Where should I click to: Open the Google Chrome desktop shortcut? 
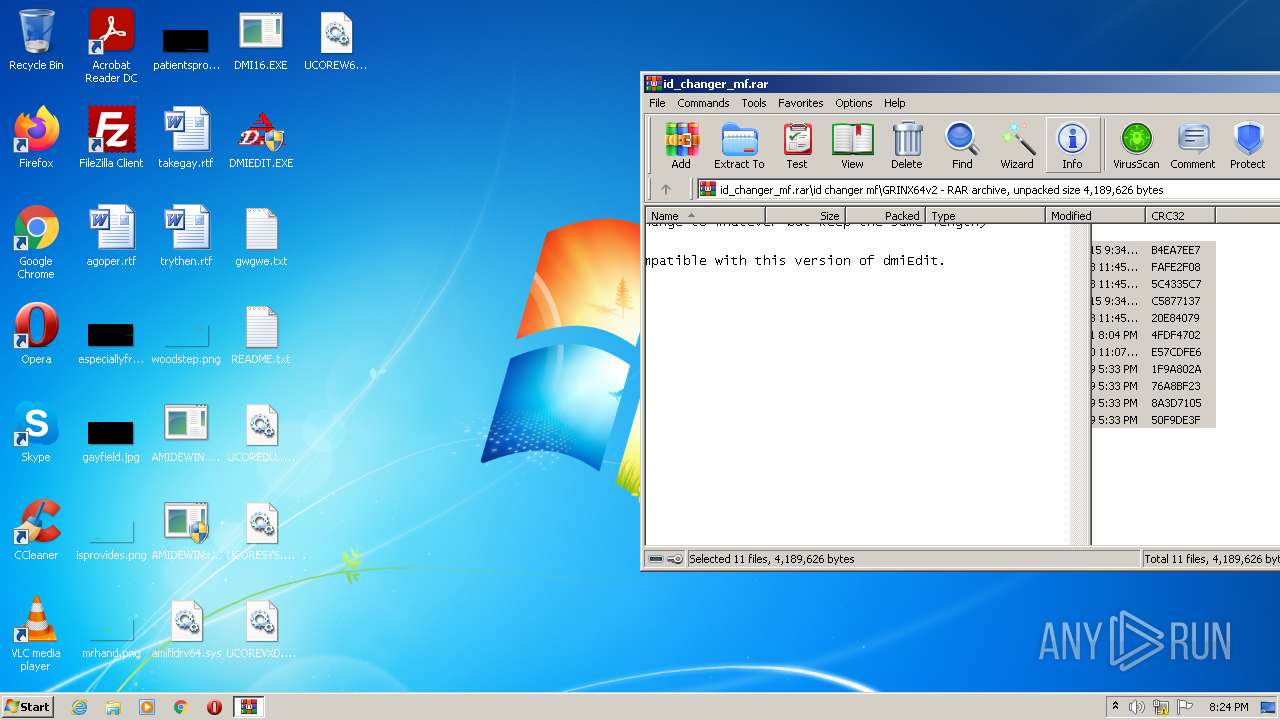click(36, 243)
